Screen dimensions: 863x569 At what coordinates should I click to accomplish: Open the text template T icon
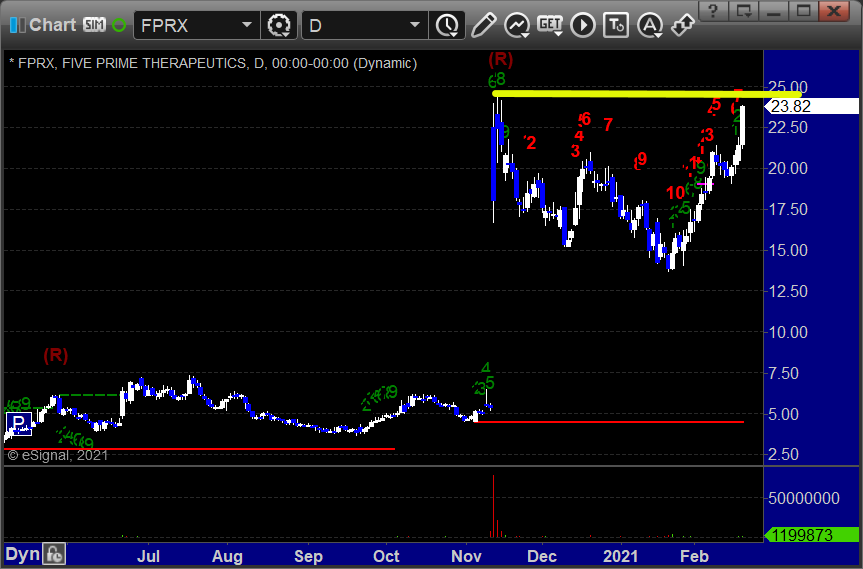tap(616, 25)
